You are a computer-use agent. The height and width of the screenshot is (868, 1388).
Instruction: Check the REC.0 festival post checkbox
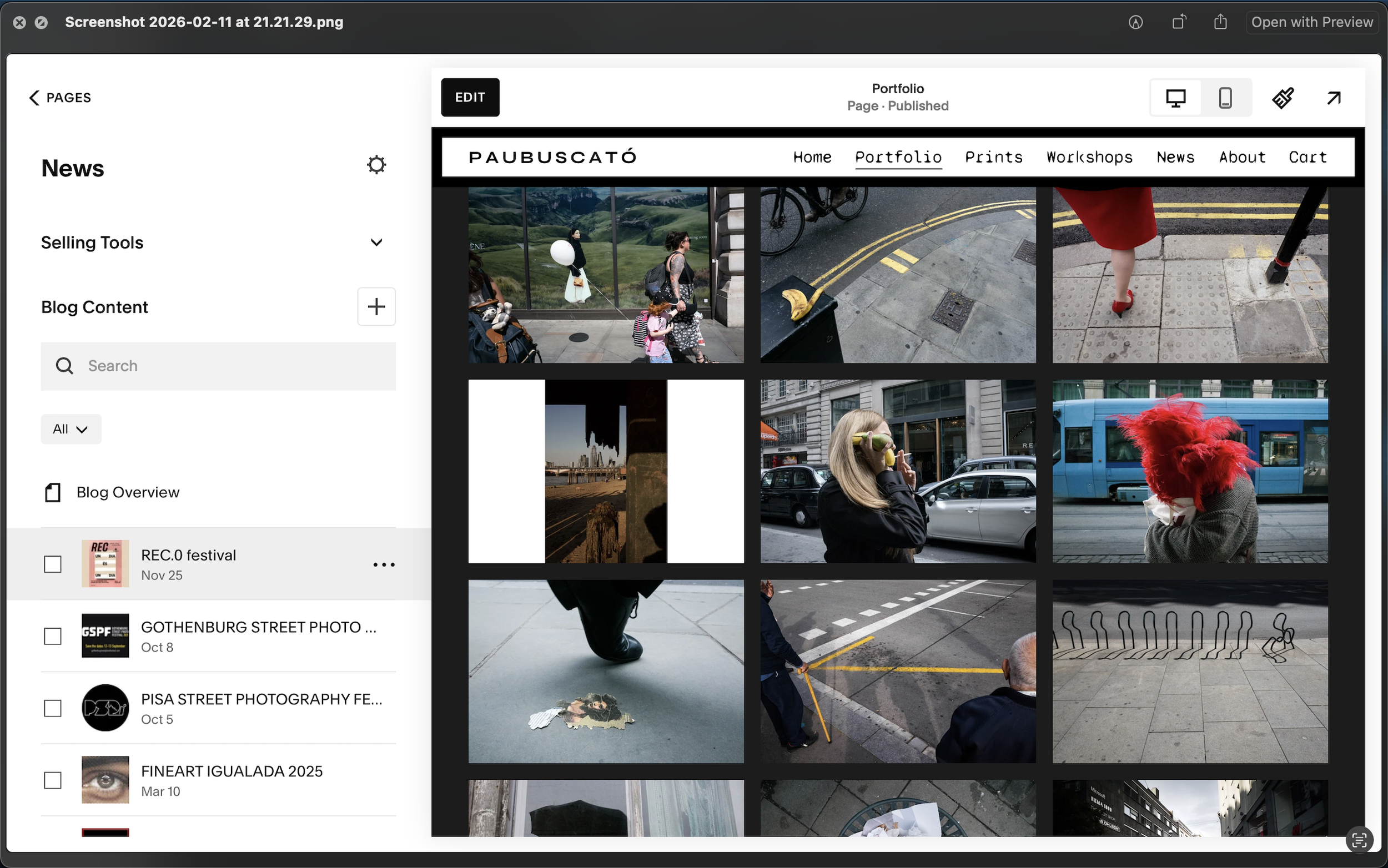pos(53,564)
